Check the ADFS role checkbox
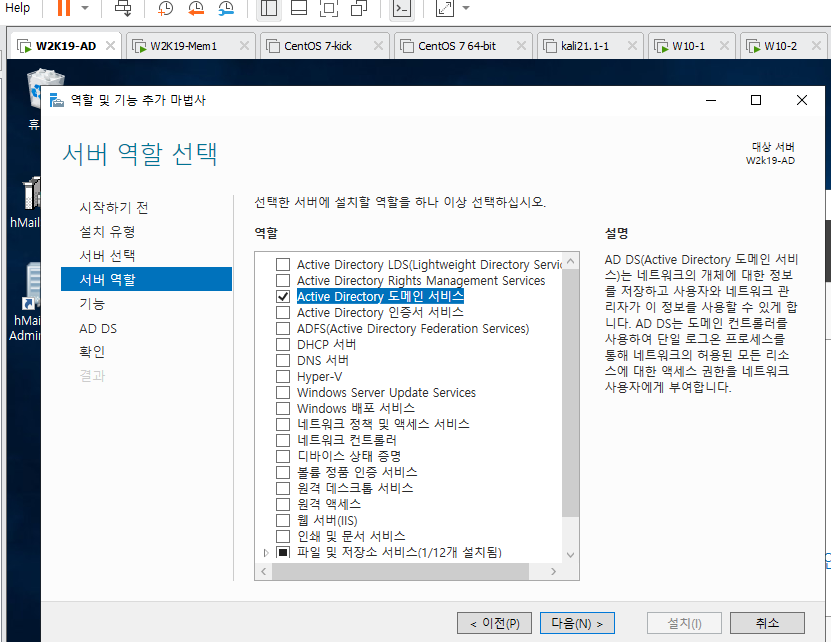Viewport: 831px width, 642px height. (x=283, y=328)
